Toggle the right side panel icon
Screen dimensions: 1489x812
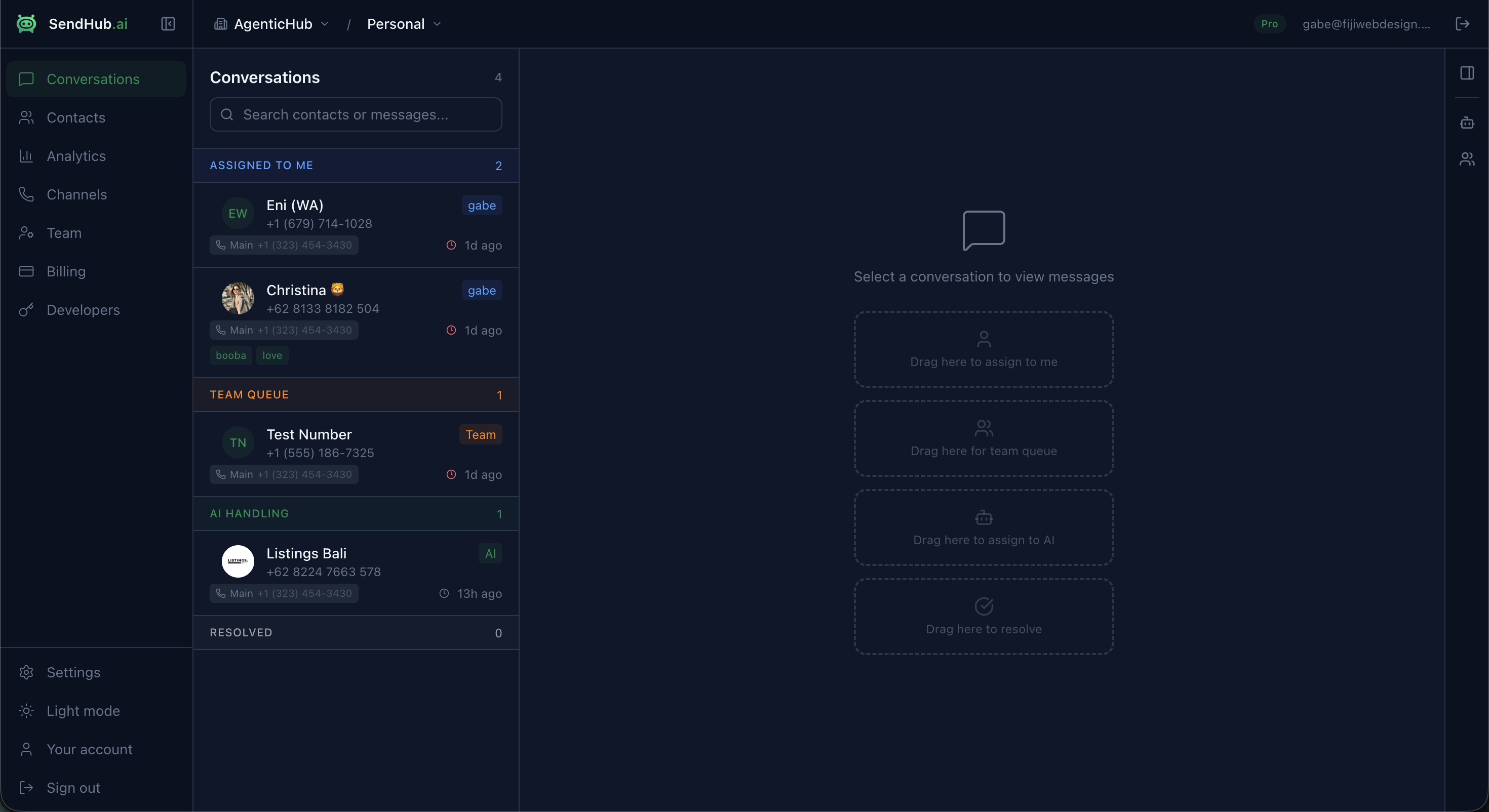click(1466, 73)
